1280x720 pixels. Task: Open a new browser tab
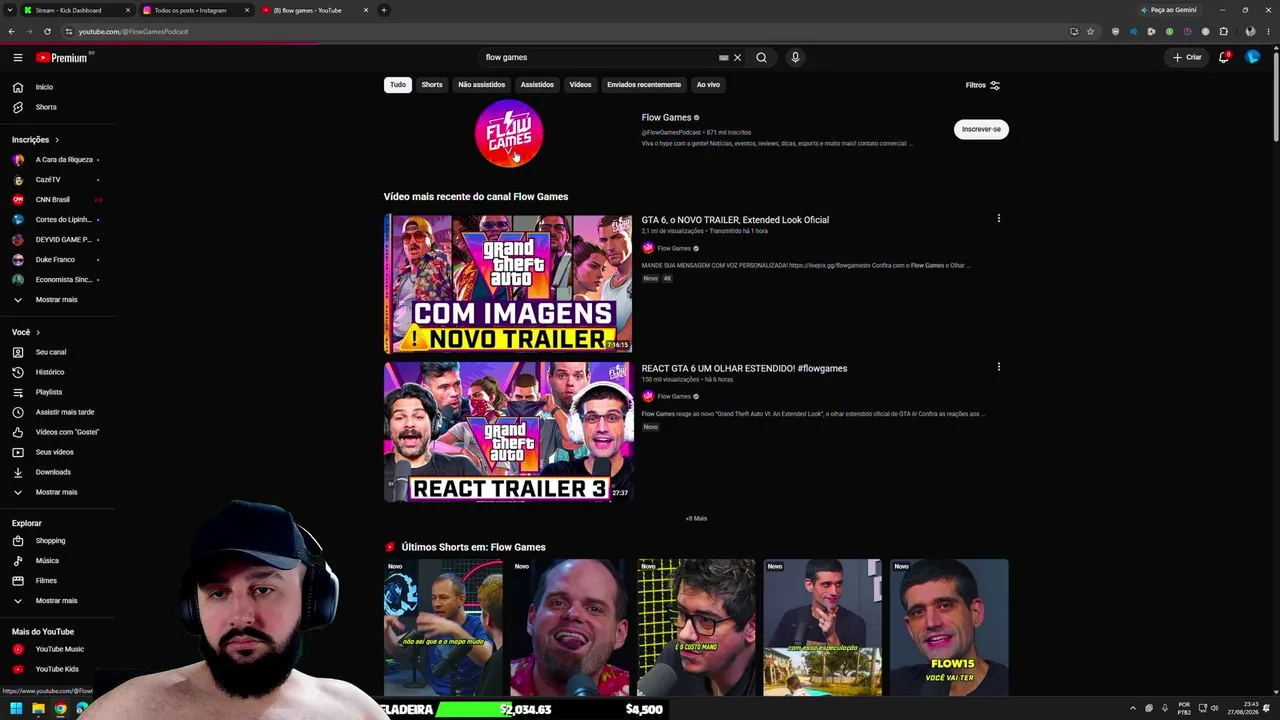point(384,10)
